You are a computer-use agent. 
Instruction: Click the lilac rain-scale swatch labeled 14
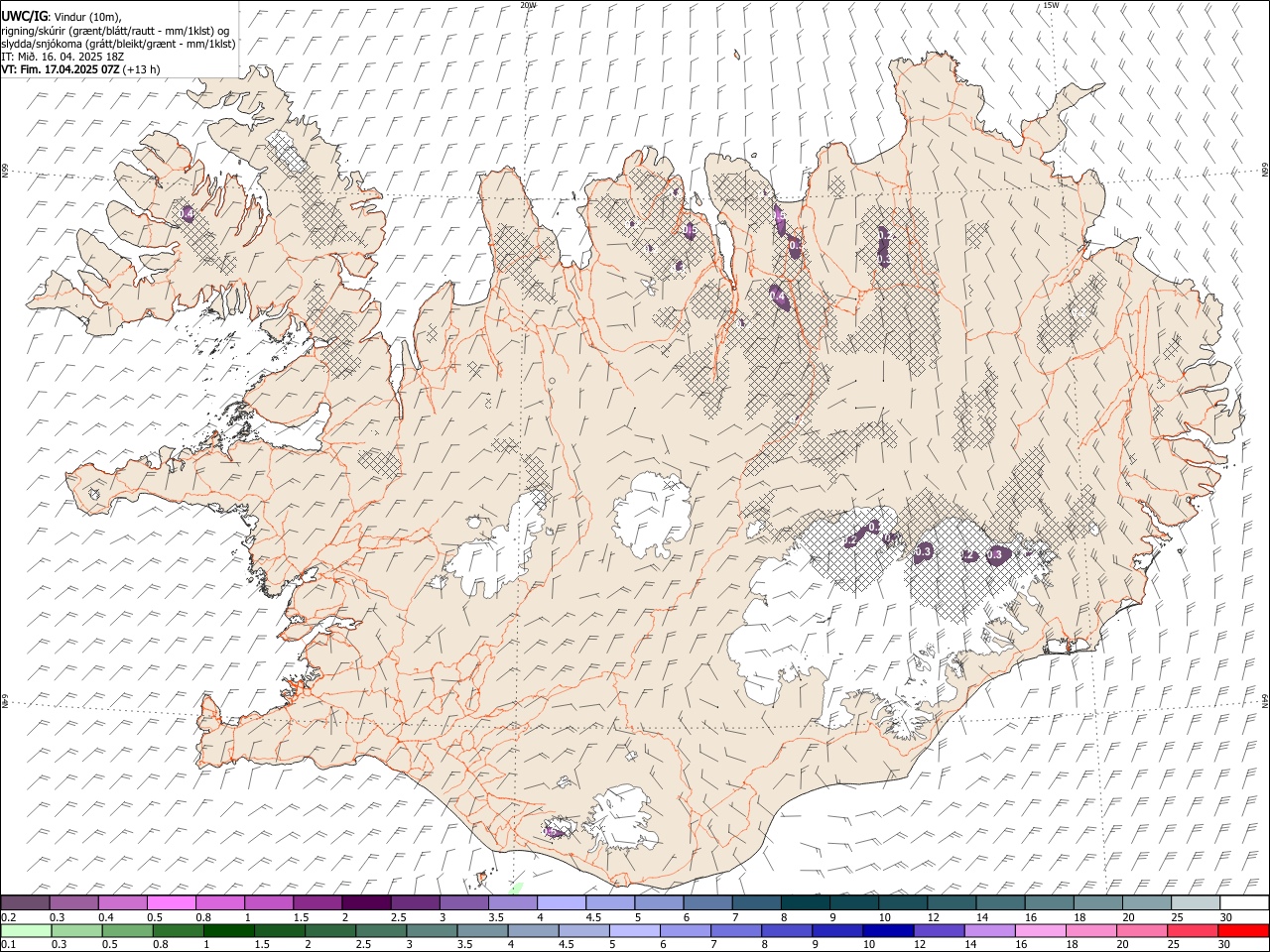point(989,931)
